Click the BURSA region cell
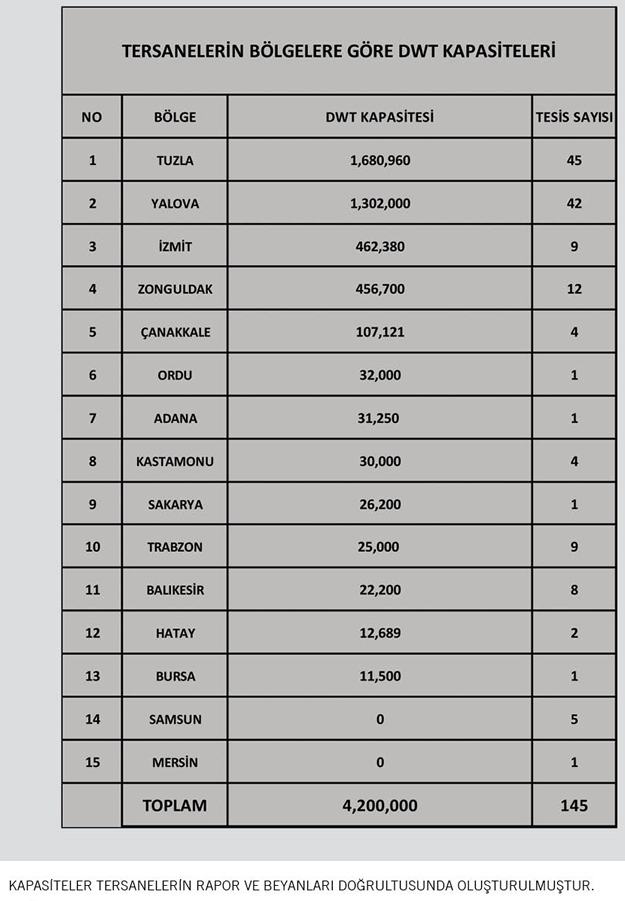The width and height of the screenshot is (625, 901). 175,676
